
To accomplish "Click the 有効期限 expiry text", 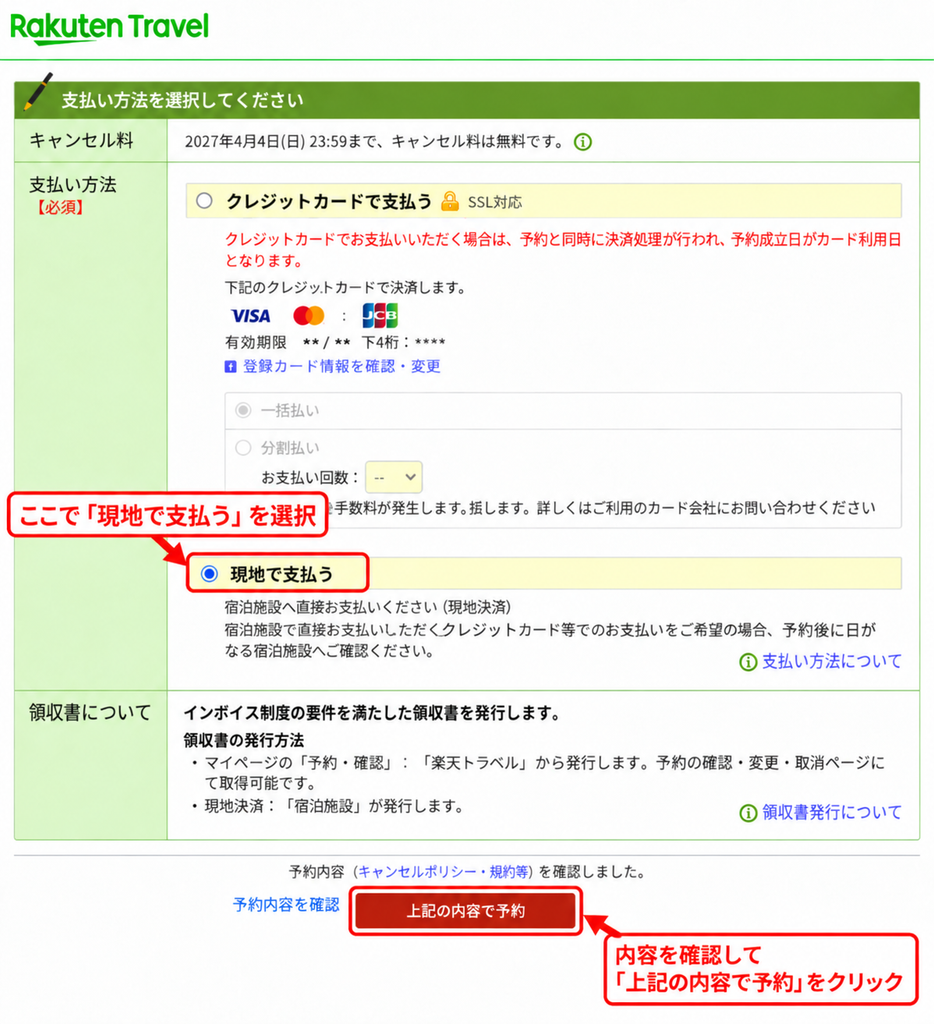I will pos(255,342).
